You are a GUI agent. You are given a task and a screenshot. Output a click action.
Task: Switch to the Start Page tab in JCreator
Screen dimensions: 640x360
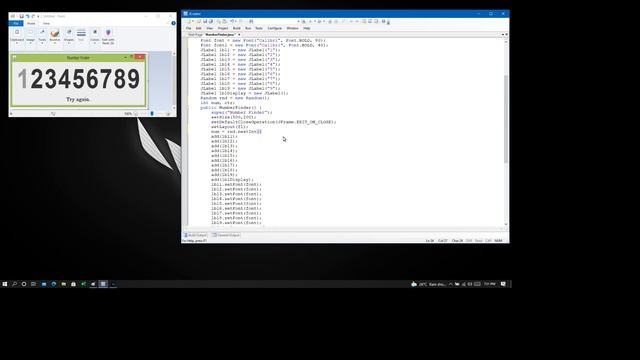pos(195,35)
